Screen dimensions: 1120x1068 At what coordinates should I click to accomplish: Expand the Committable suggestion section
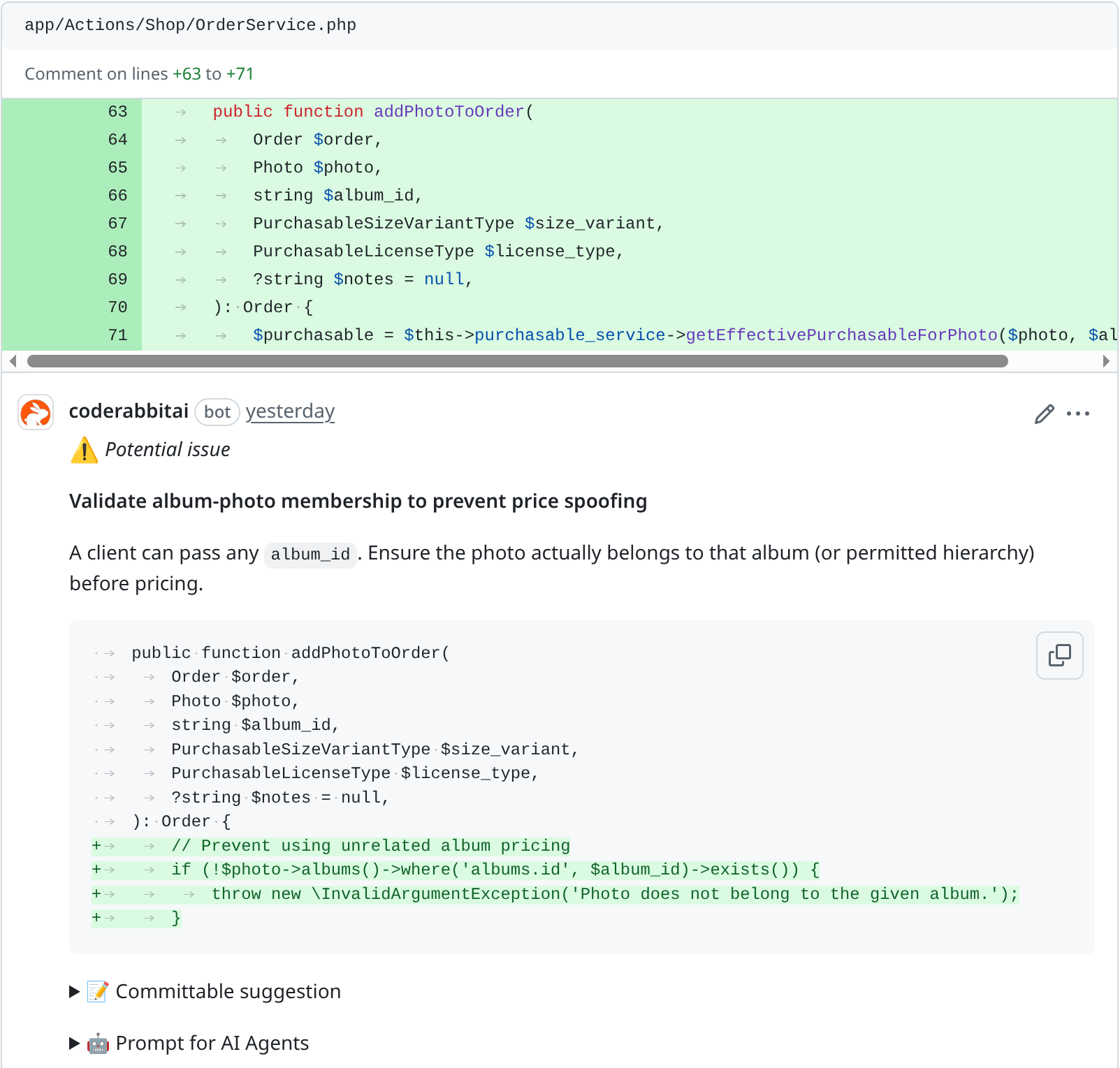click(x=205, y=992)
